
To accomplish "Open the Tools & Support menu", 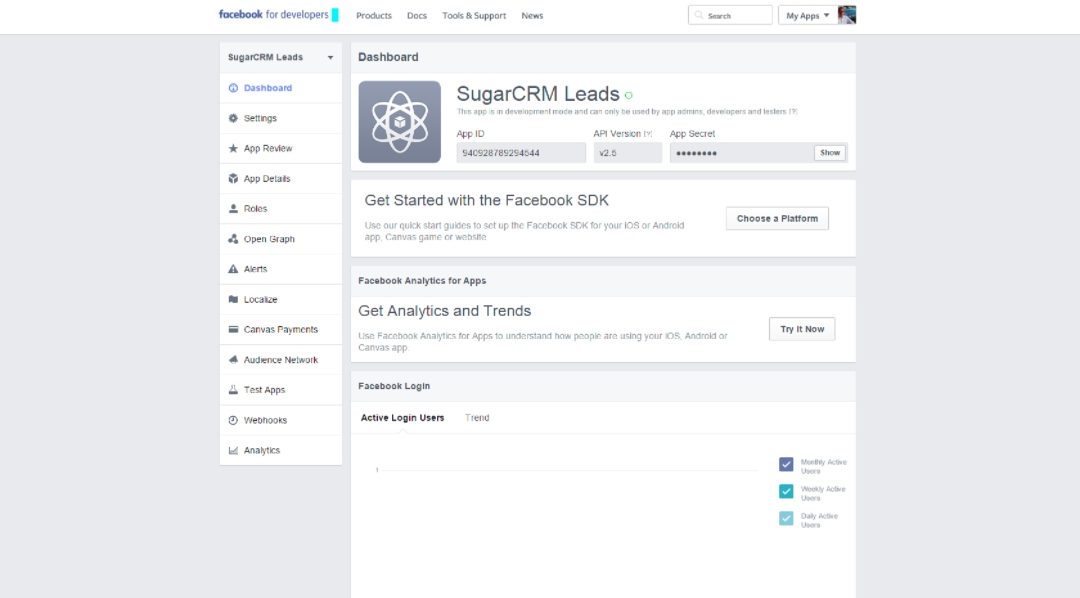I will [474, 16].
